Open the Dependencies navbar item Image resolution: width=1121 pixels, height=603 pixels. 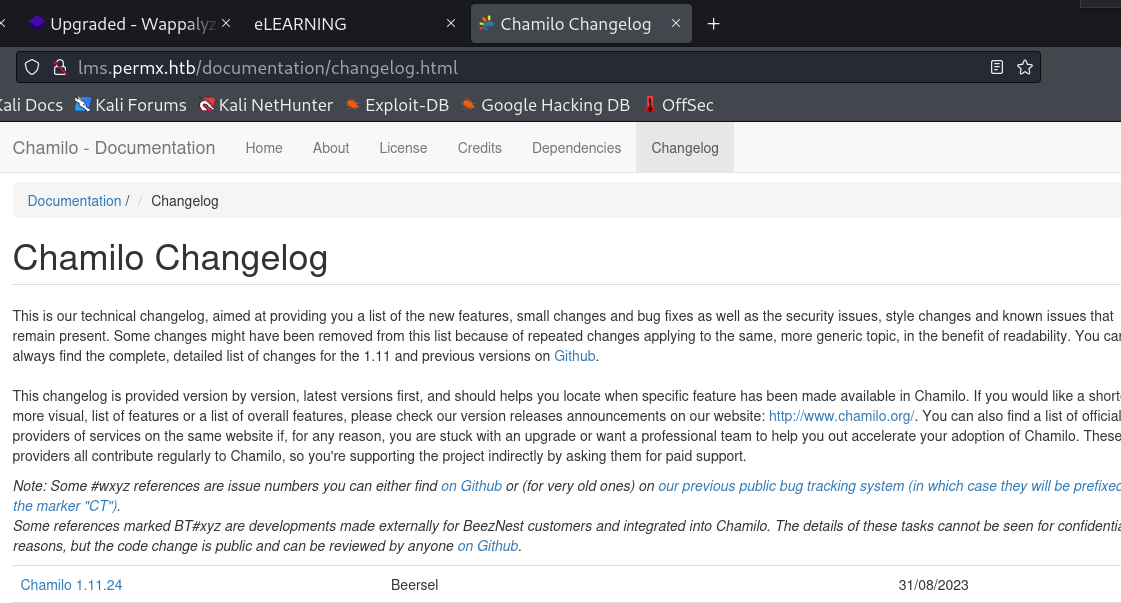pos(576,148)
